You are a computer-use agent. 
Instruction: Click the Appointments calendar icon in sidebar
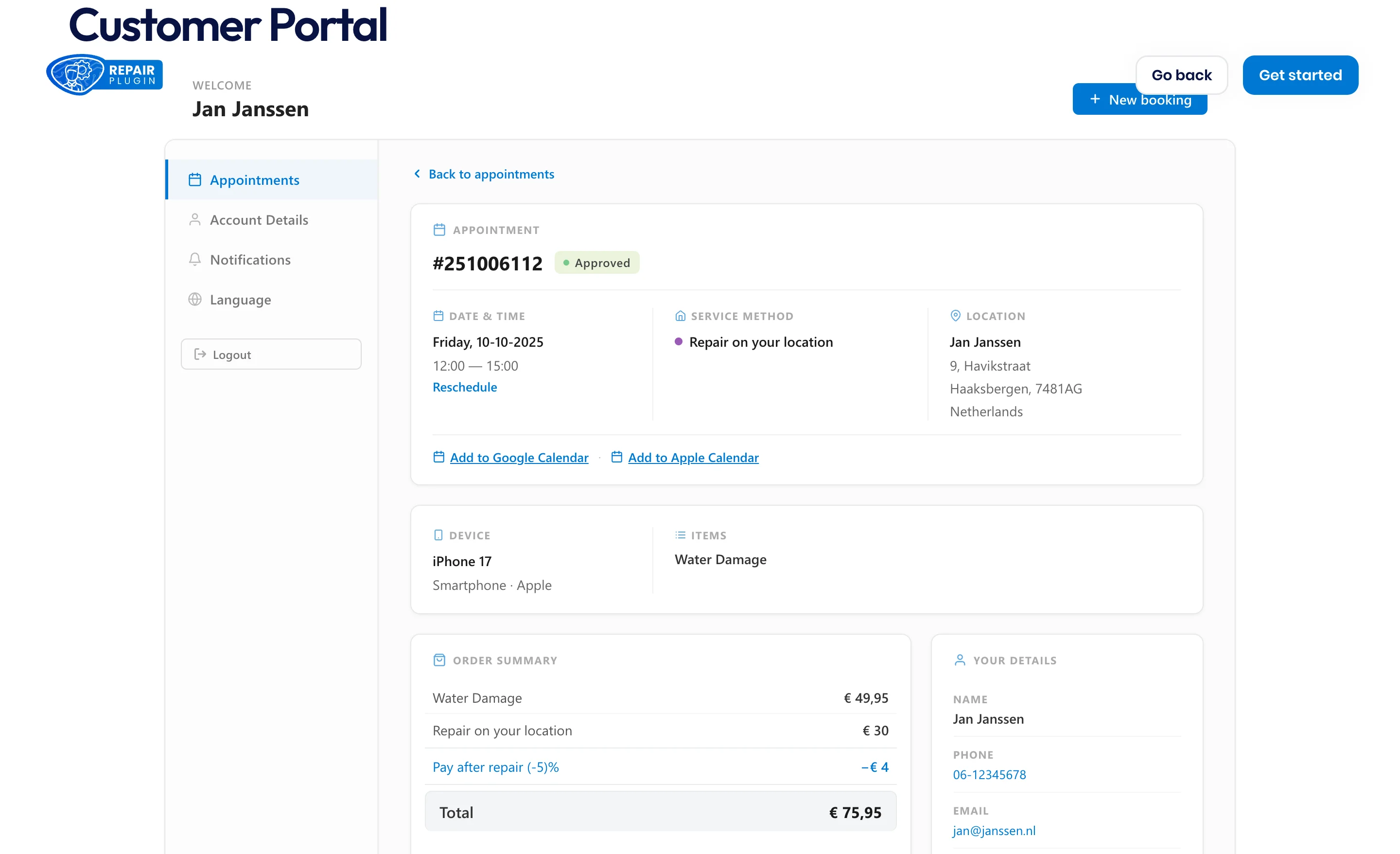(195, 180)
